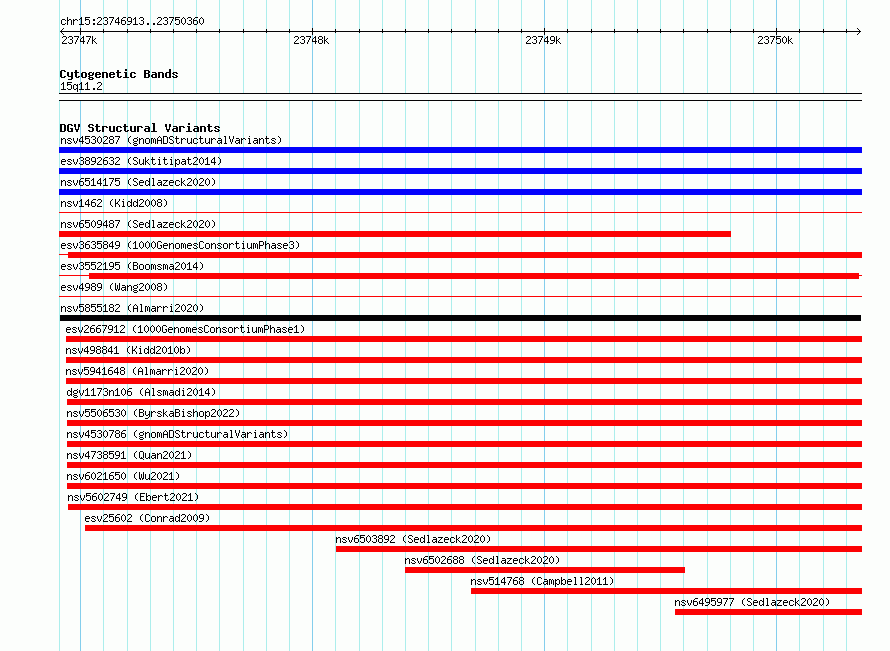The image size is (890, 651).
Task: Open the esv4989 (Wang2008) label
Action: (x=114, y=287)
